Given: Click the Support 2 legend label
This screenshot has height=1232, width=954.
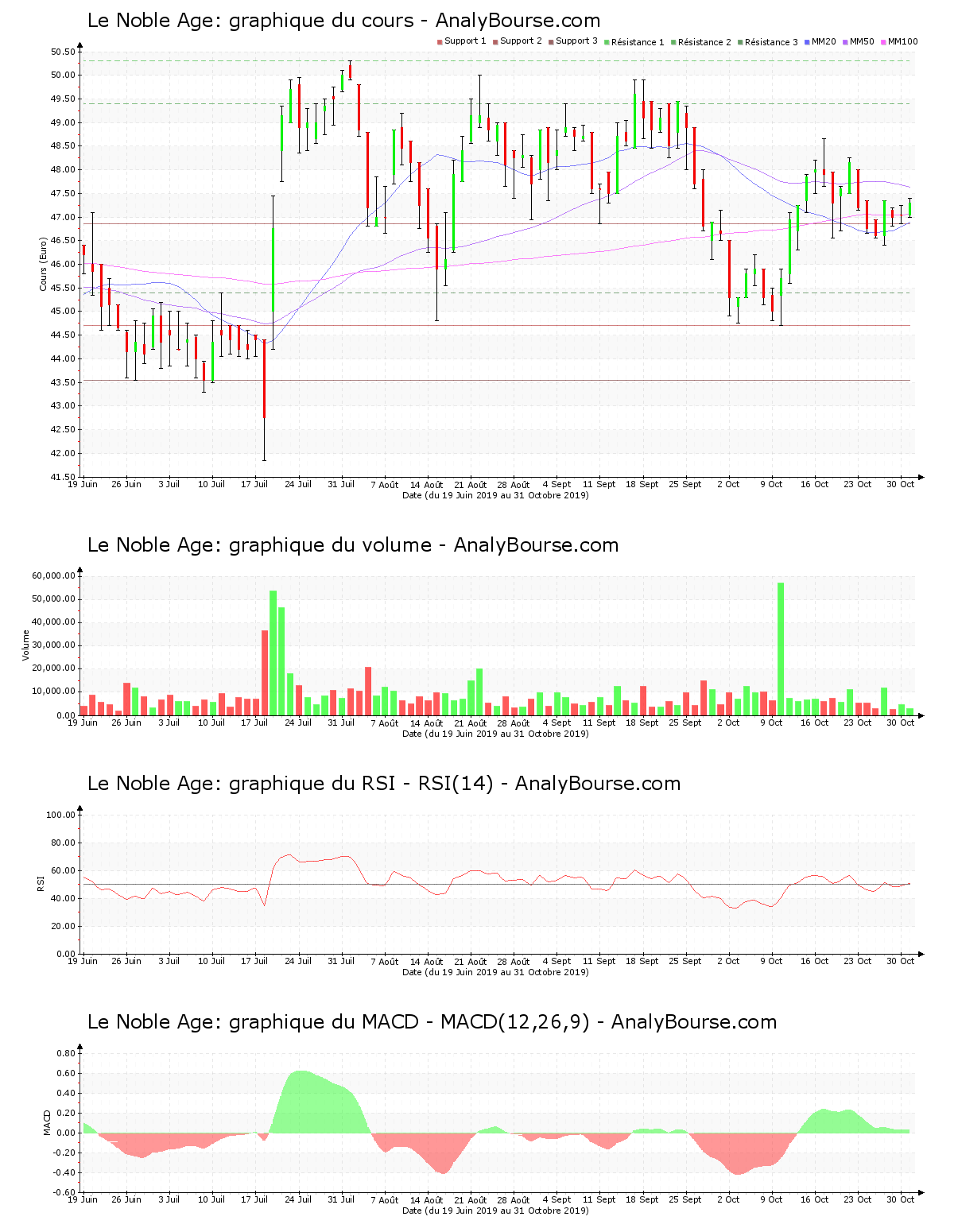Looking at the screenshot, I should coord(521,41).
